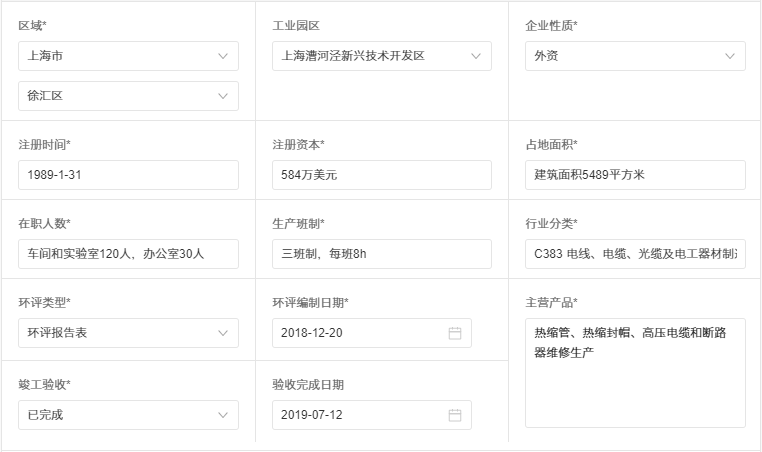Open the 区域 city dropdown showing 上海市
The image size is (762, 452).
point(128,56)
